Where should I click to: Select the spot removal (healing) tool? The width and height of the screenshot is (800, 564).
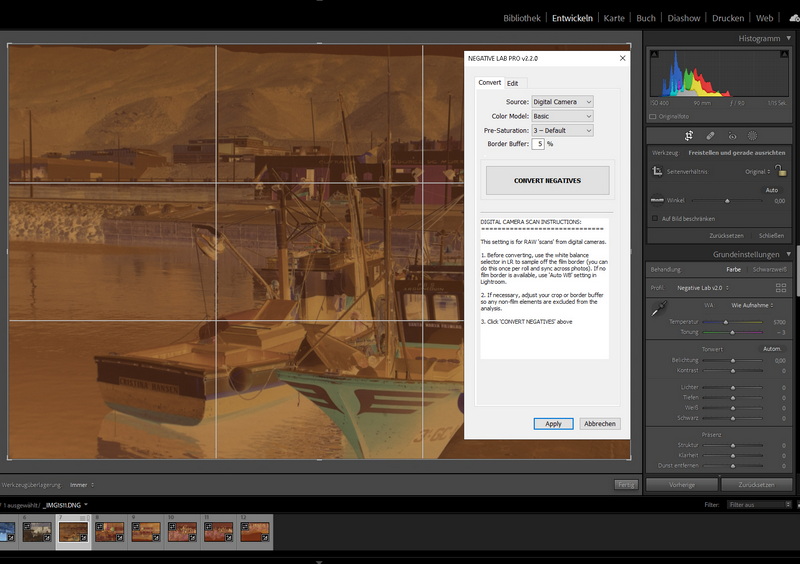click(x=710, y=135)
